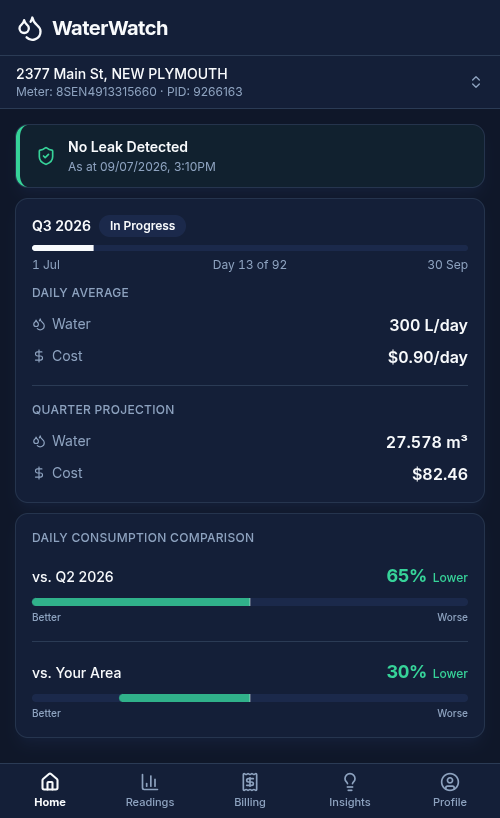500x818 pixels.
Task: Open the Insights lightbulb tab
Action: [350, 790]
